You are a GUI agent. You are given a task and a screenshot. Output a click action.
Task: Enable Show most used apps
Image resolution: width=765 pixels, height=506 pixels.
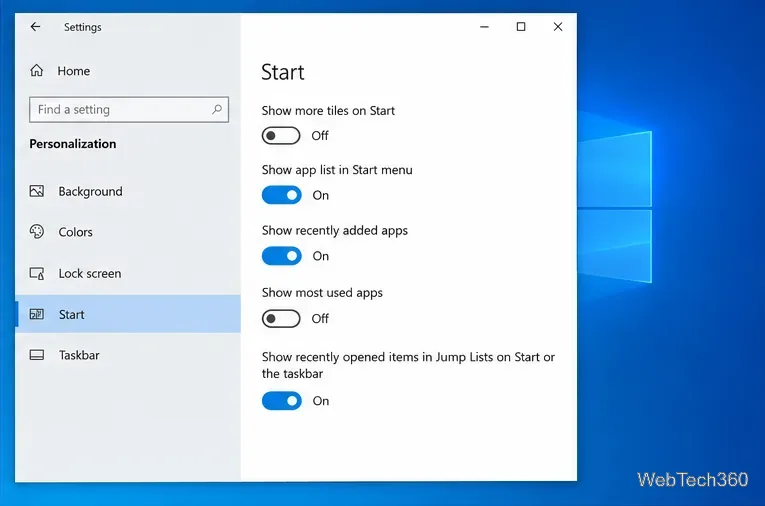click(x=281, y=319)
